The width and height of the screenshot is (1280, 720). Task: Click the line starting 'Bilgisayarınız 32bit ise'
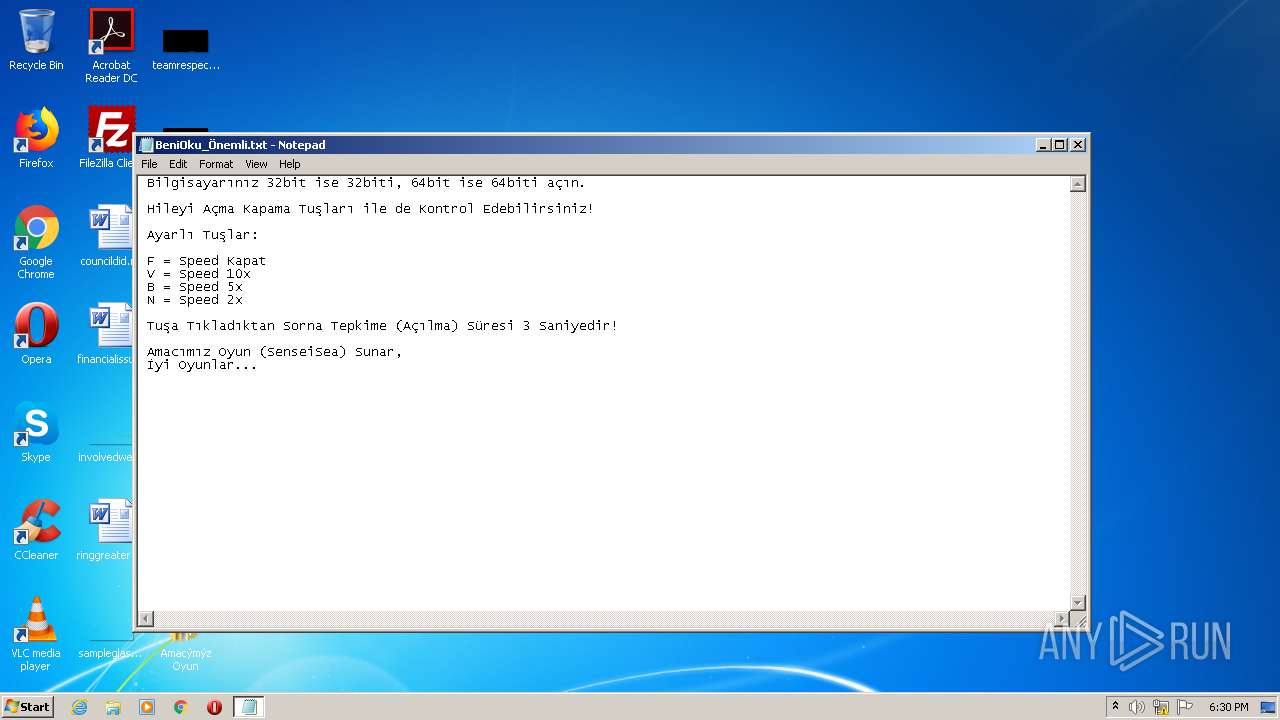pyautogui.click(x=366, y=183)
